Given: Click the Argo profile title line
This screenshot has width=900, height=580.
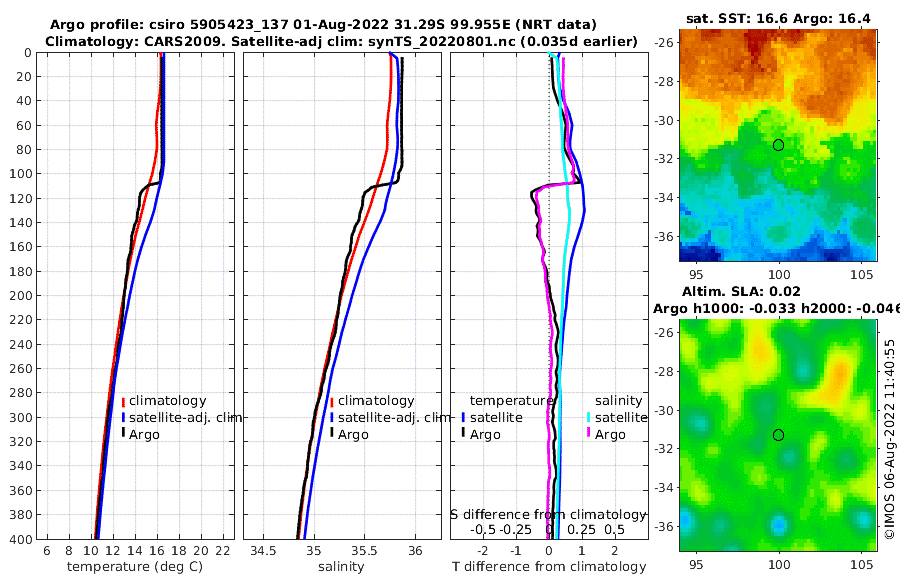Looking at the screenshot, I should tap(323, 25).
